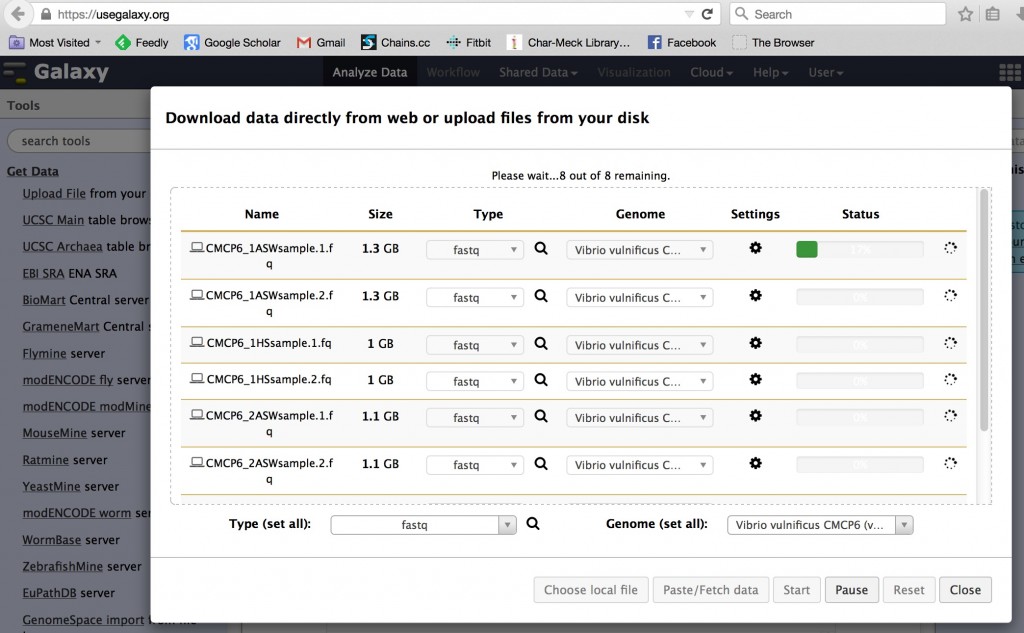Expand the Type (set all) combo box
Image resolution: width=1024 pixels, height=633 pixels.
click(x=423, y=525)
